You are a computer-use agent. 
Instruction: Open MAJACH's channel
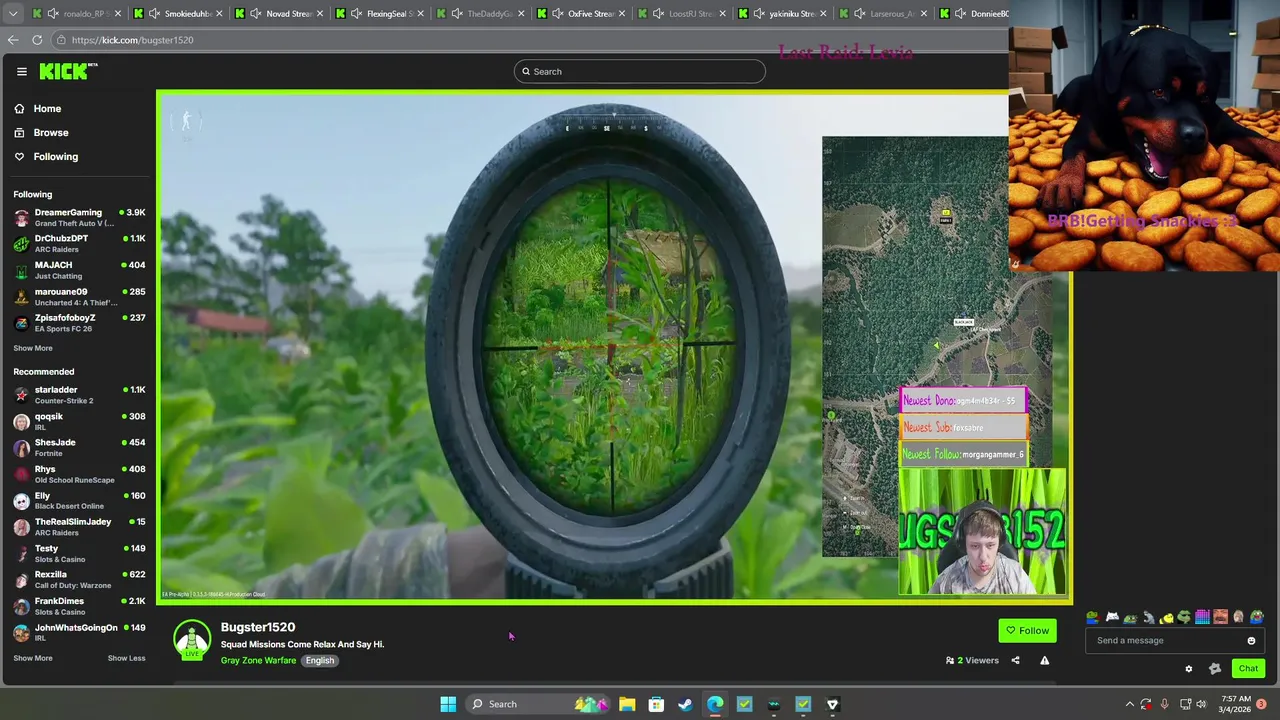(x=79, y=270)
